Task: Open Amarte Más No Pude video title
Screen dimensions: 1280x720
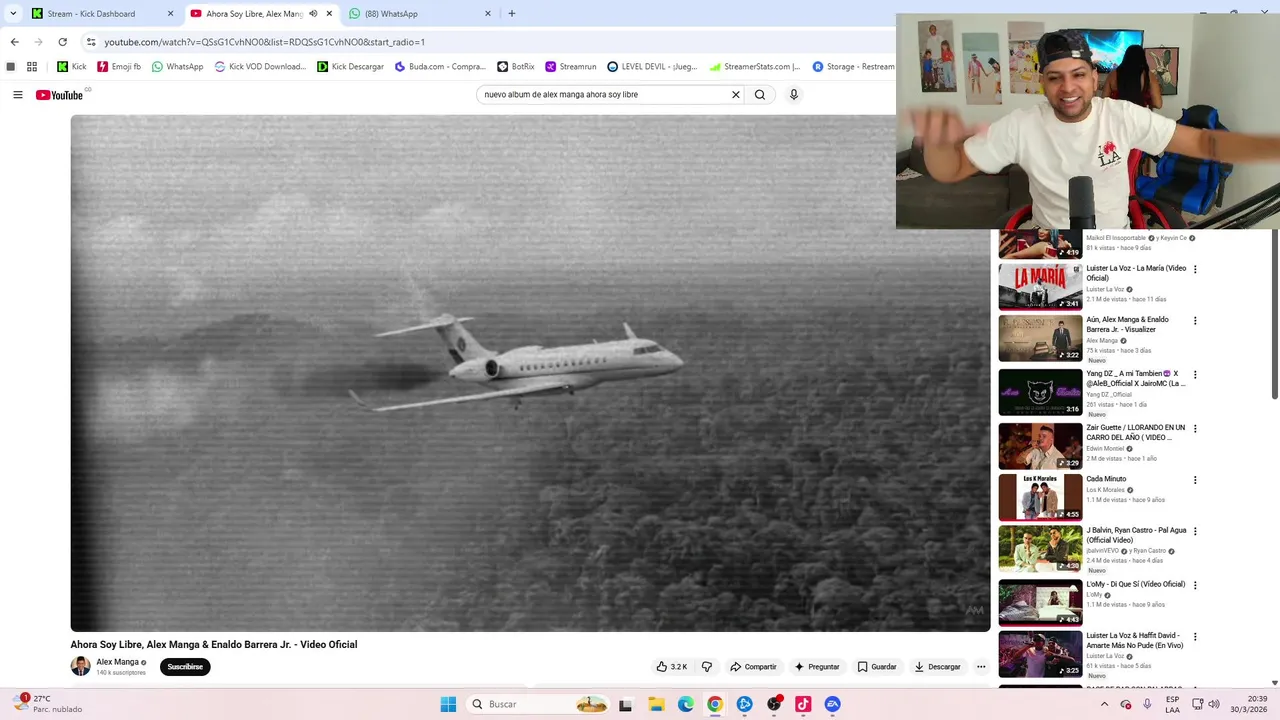Action: [x=1135, y=641]
